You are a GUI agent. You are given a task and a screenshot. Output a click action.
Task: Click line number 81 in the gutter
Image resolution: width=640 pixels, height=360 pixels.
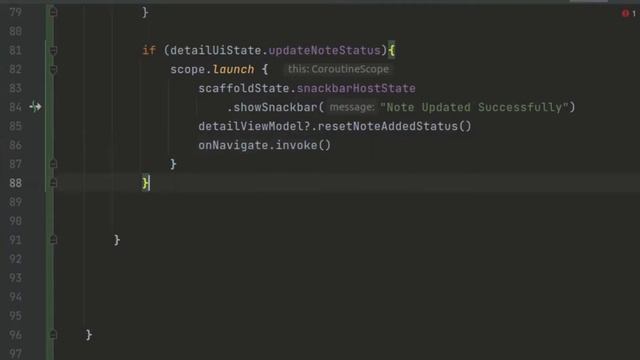click(x=15, y=50)
